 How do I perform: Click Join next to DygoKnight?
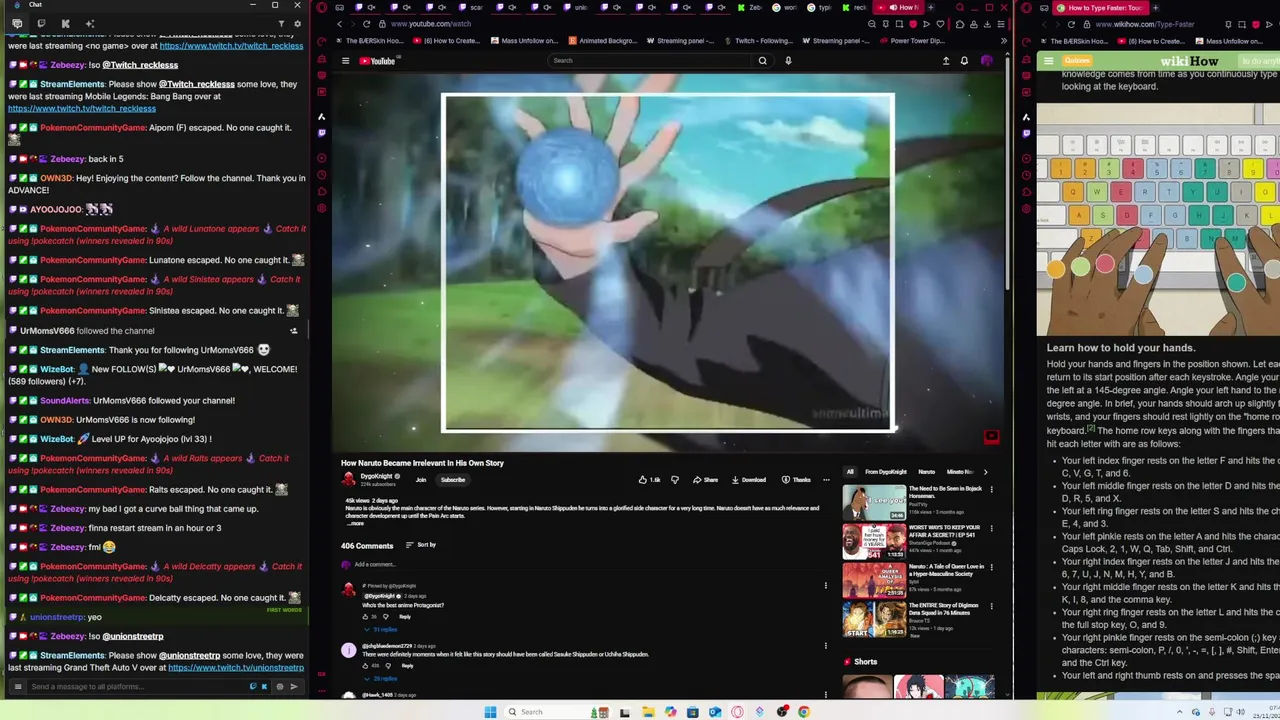421,480
